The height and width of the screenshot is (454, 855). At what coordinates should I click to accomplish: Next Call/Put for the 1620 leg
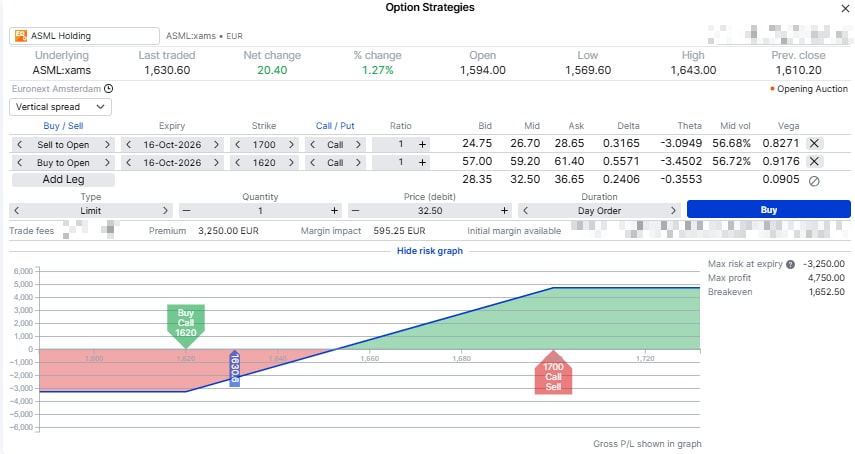[358, 162]
